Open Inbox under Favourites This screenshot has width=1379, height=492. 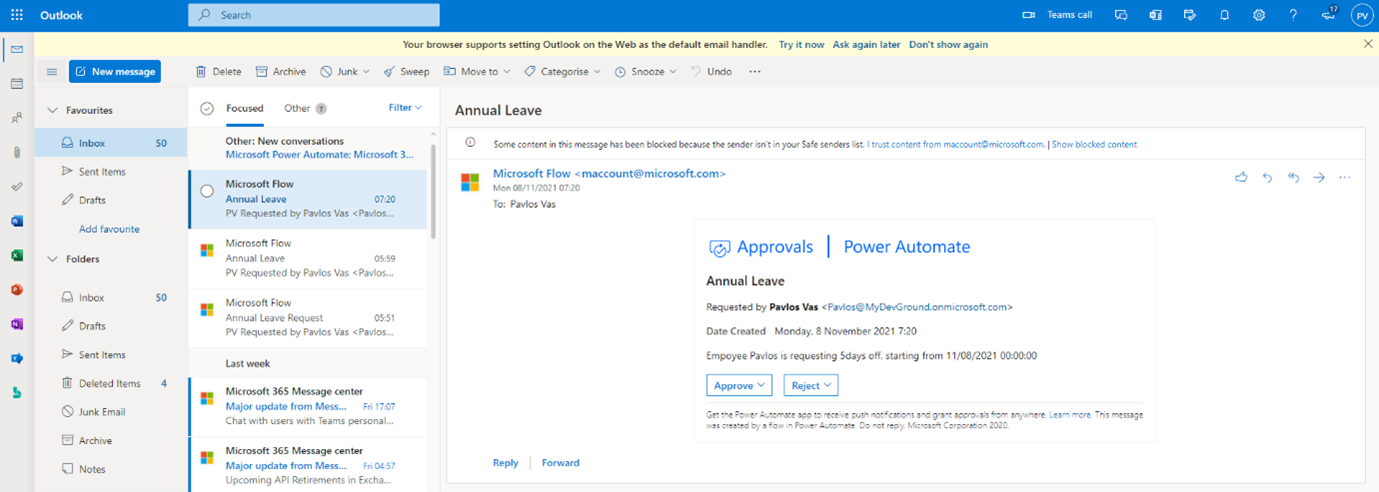111,143
